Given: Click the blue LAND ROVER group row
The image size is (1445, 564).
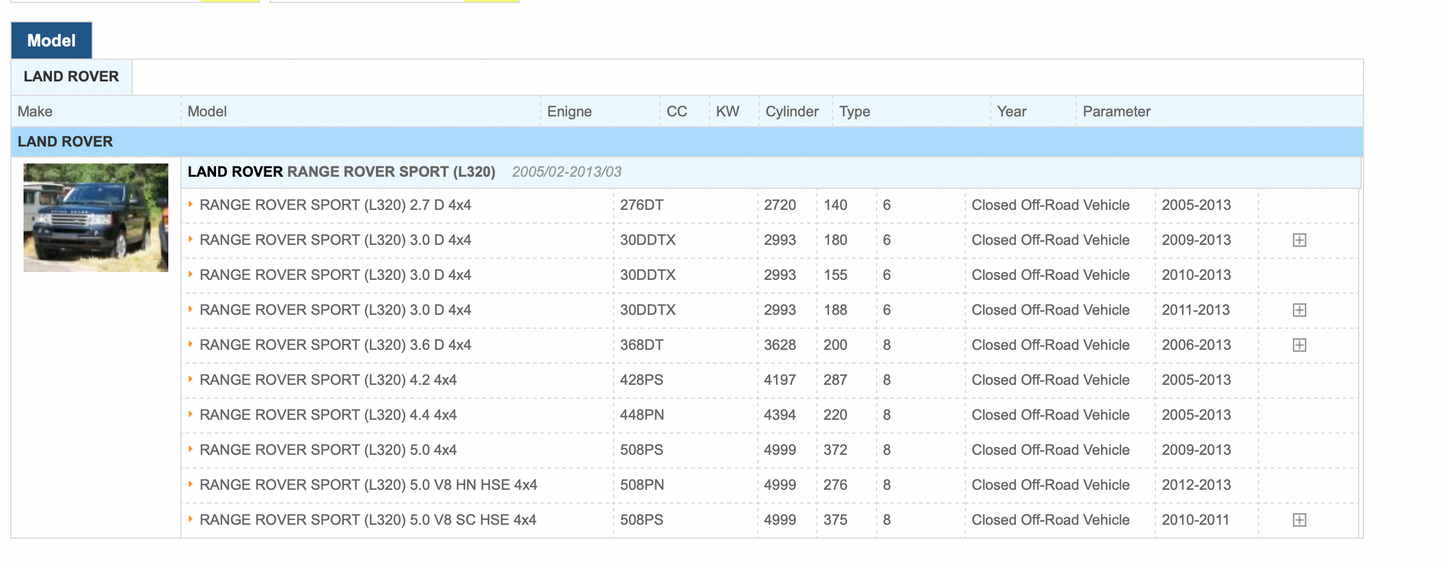Looking at the screenshot, I should click(686, 142).
